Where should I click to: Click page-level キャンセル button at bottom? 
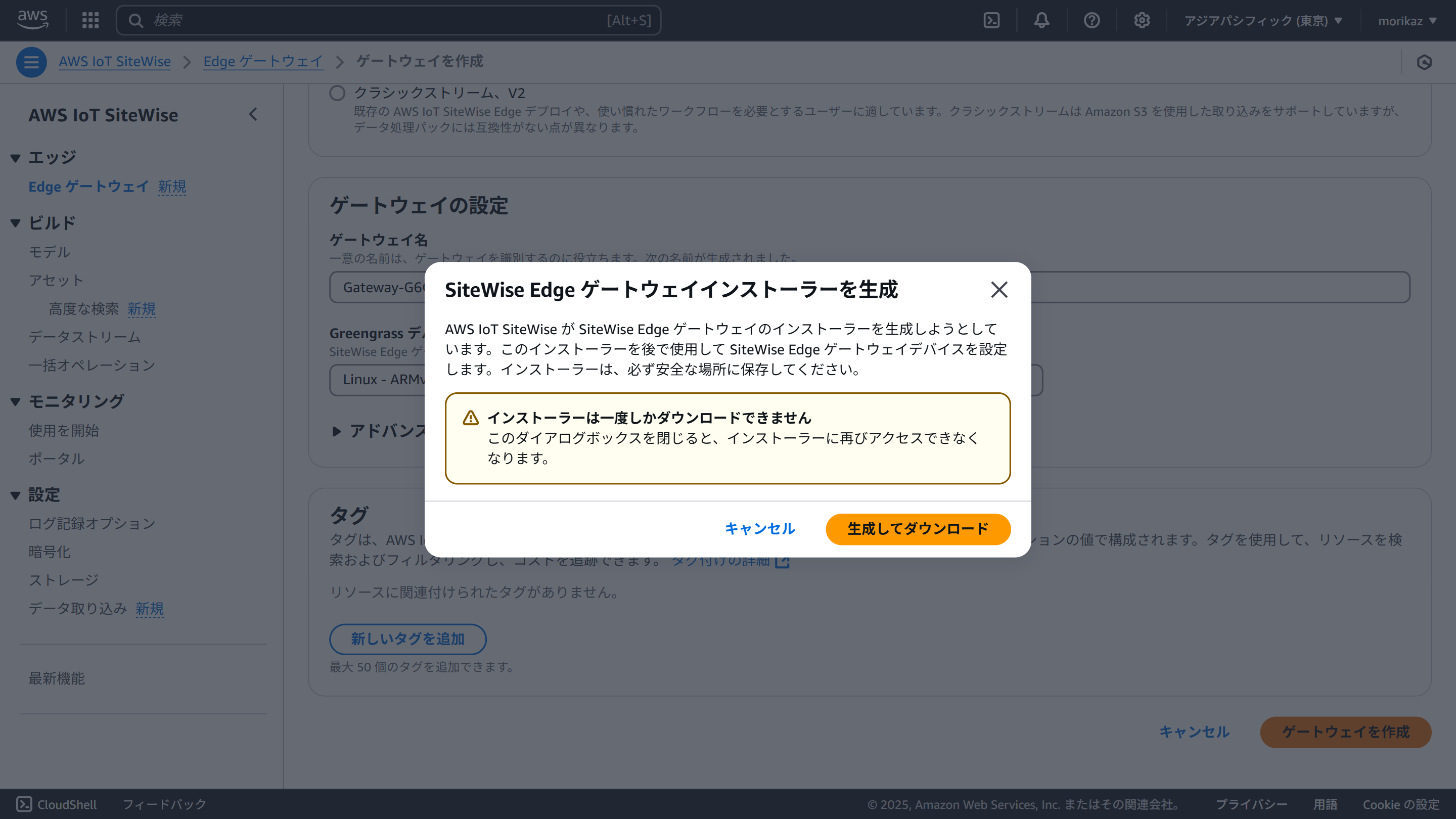(1194, 733)
